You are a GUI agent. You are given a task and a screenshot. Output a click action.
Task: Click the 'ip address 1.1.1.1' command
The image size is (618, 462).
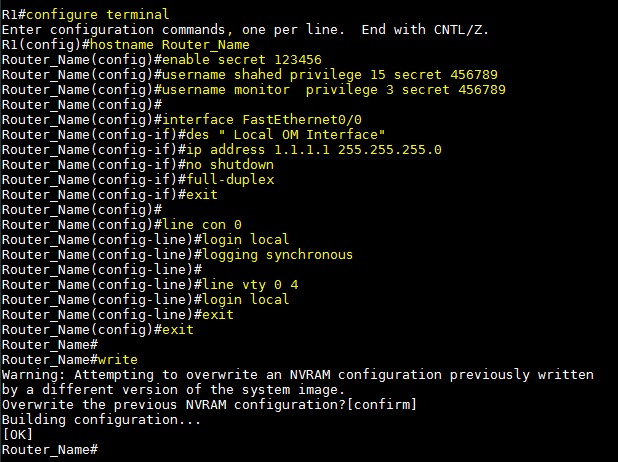(x=314, y=149)
